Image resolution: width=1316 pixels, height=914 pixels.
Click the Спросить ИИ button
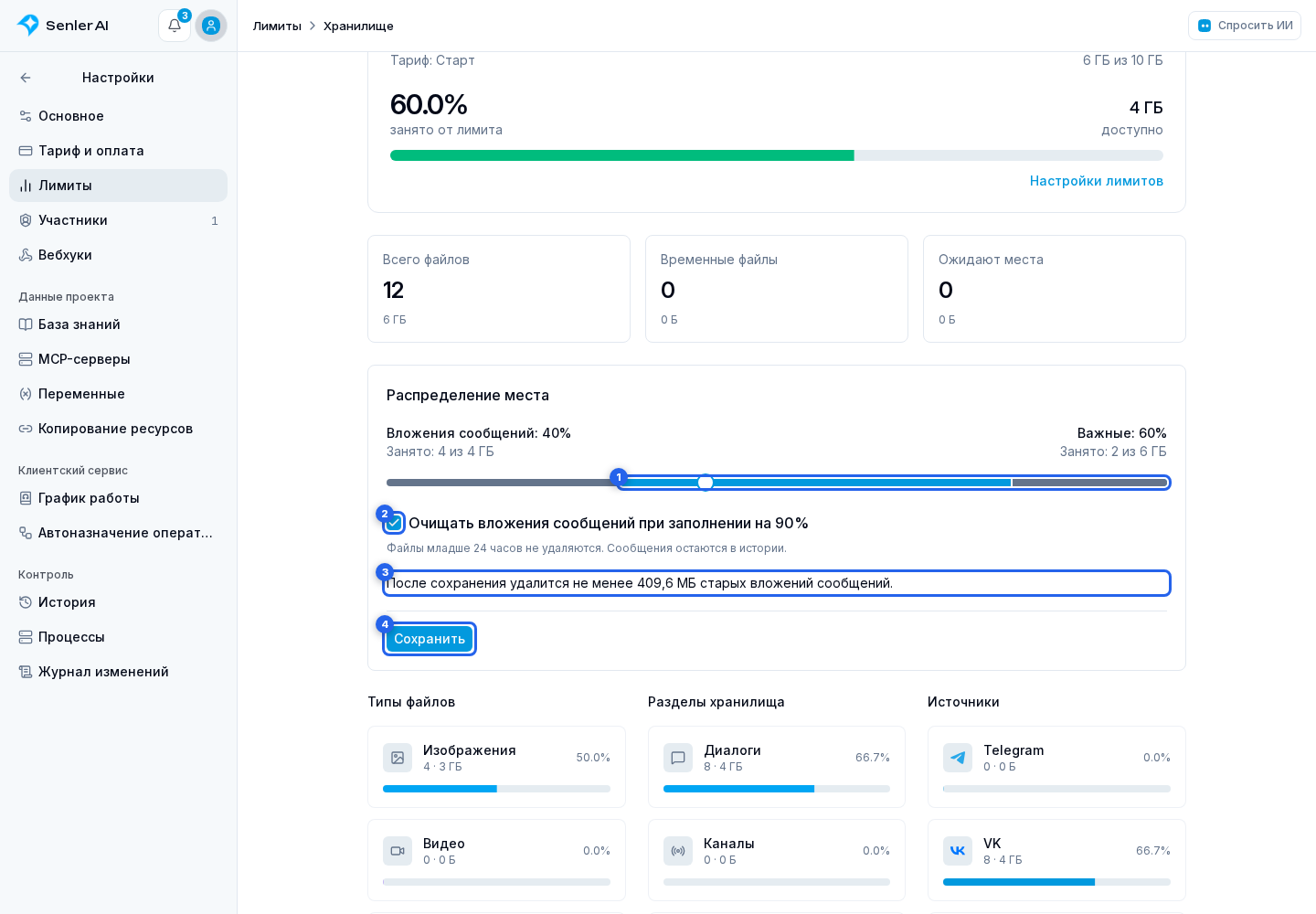[x=1245, y=26]
